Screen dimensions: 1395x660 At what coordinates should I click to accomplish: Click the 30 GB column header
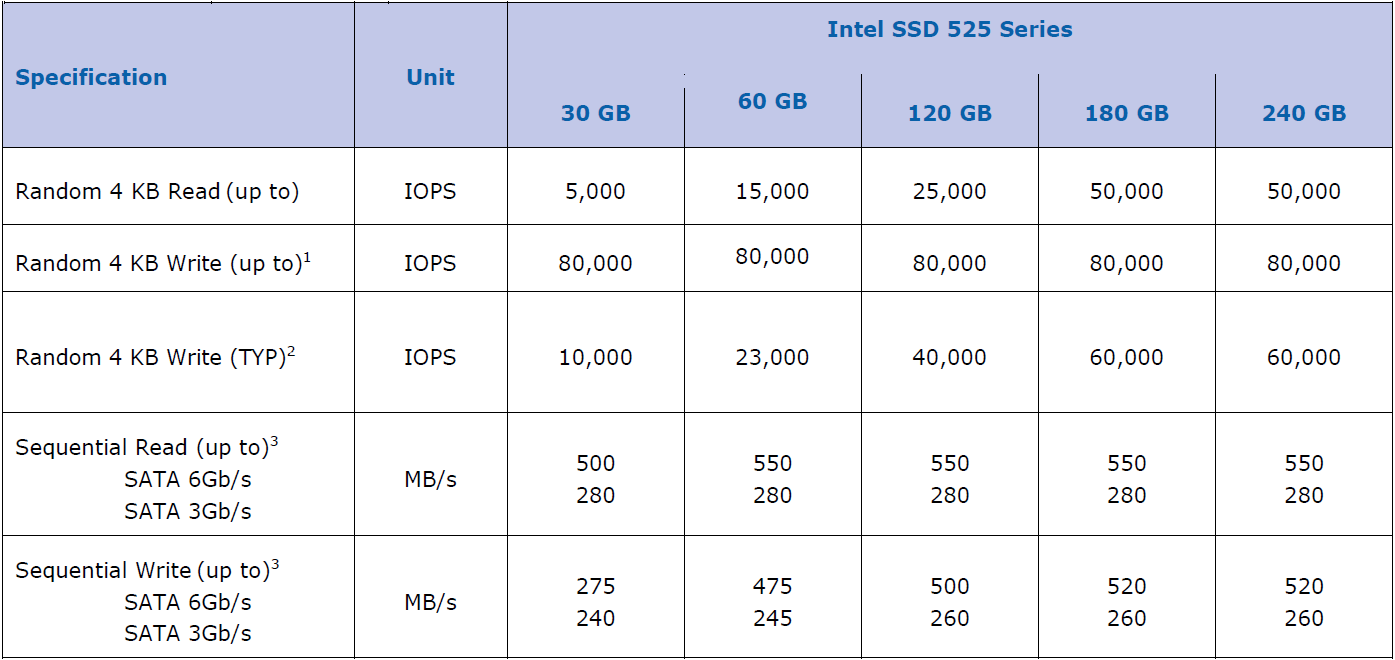click(x=595, y=114)
